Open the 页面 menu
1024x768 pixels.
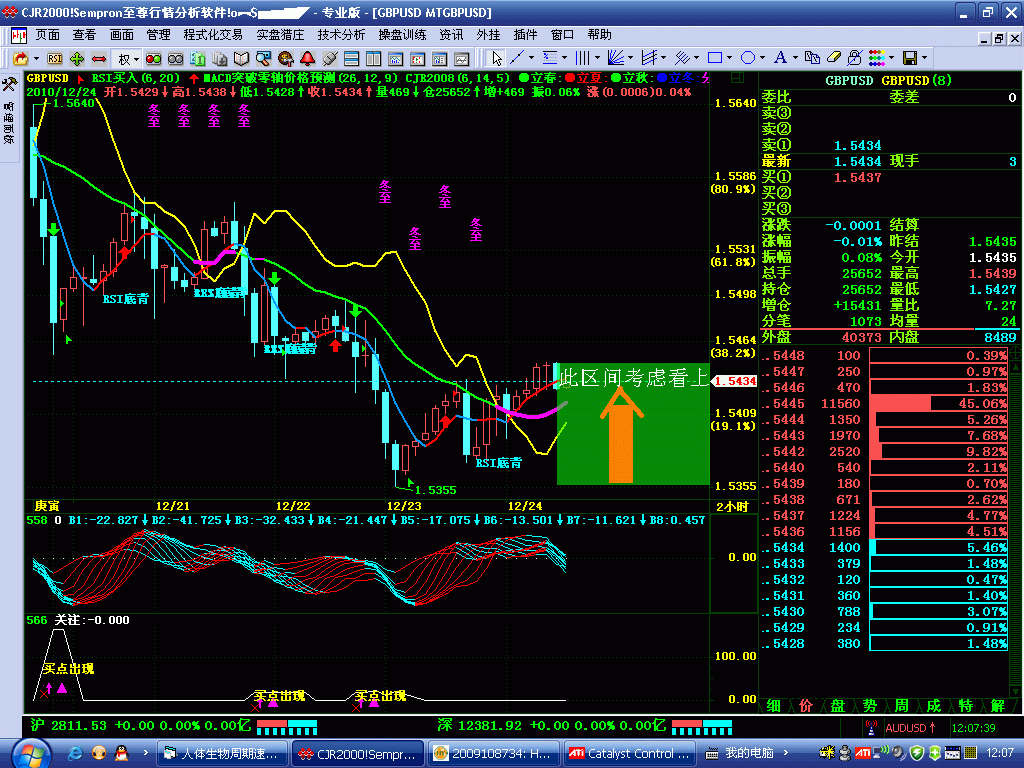point(47,35)
